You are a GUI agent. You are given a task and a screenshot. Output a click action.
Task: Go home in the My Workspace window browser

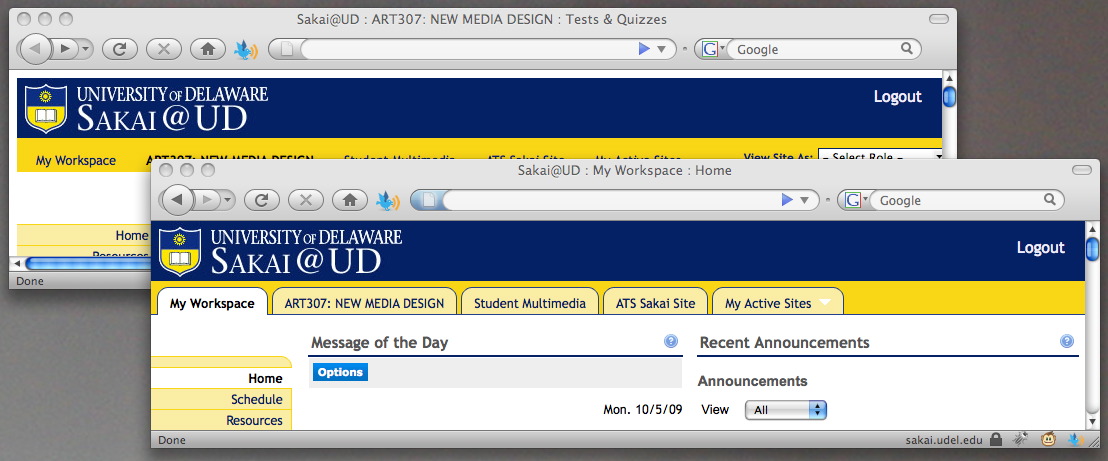point(350,200)
